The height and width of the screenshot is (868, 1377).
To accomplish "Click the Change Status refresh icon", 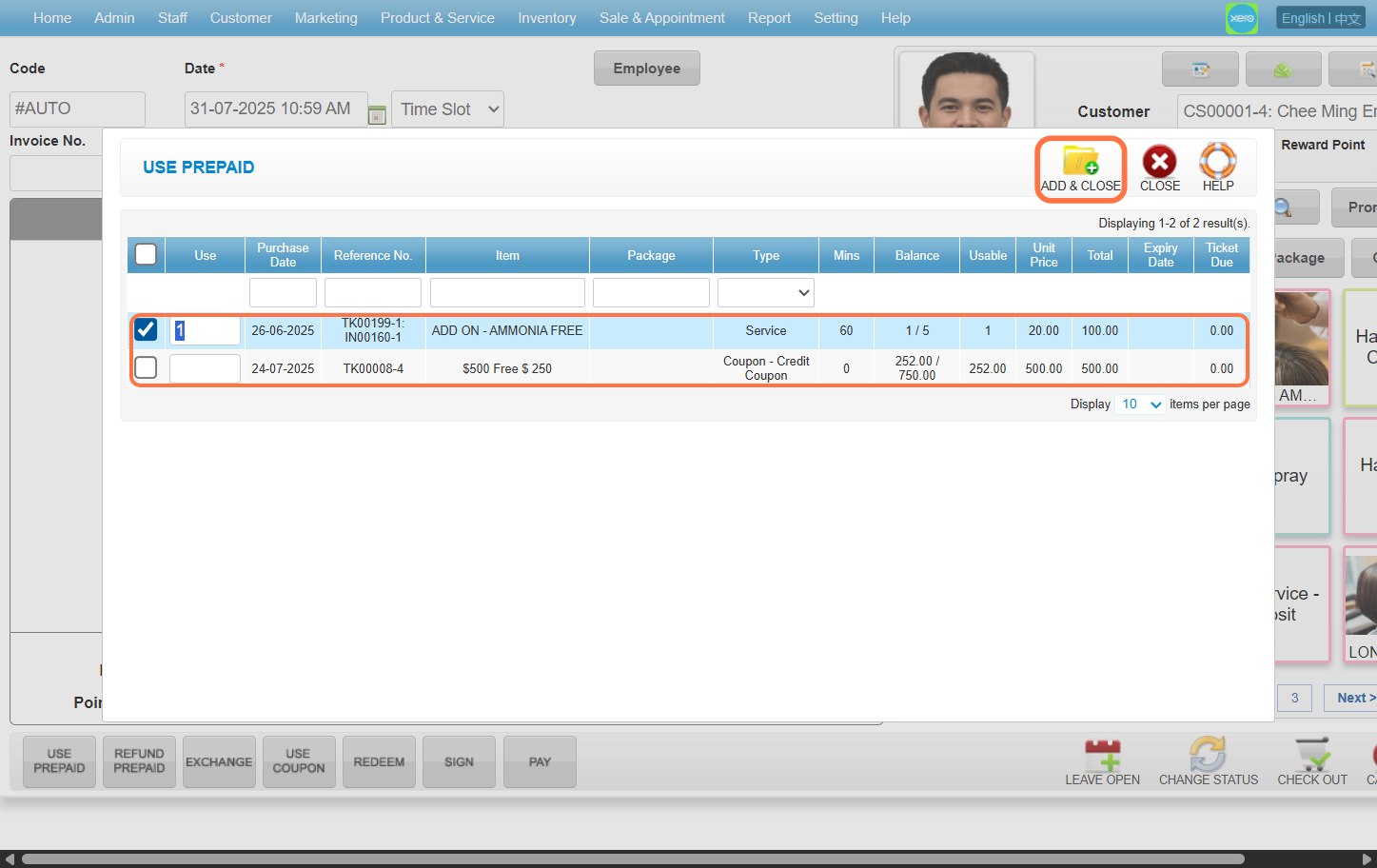I will point(1208,756).
